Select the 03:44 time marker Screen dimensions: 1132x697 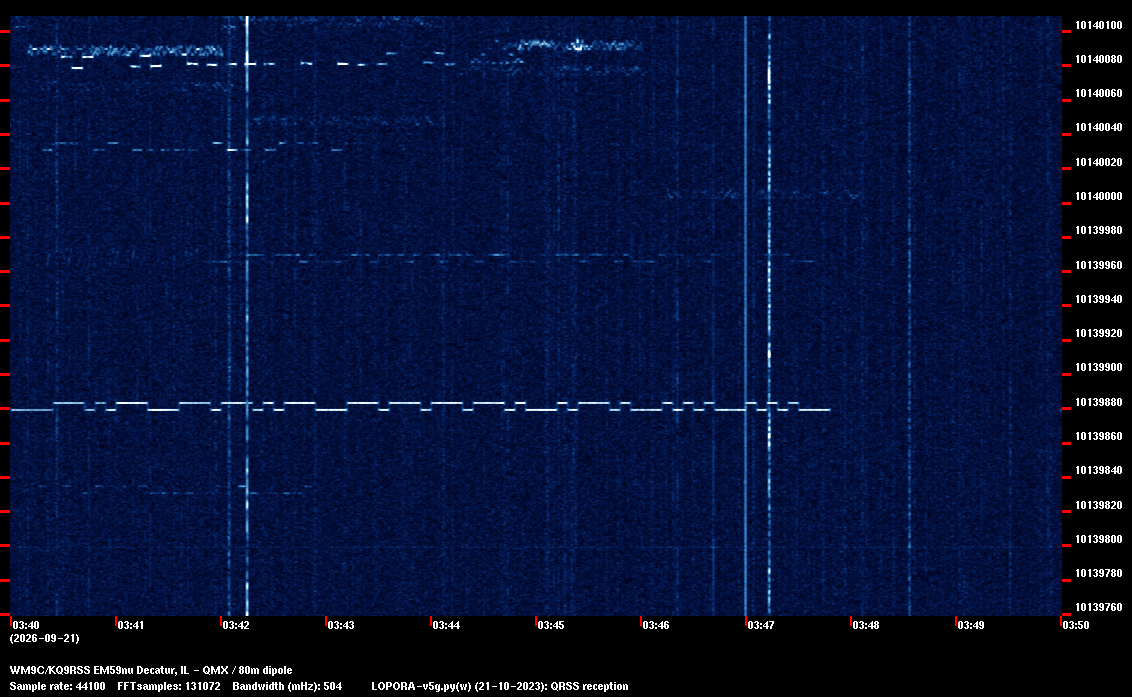[446, 625]
